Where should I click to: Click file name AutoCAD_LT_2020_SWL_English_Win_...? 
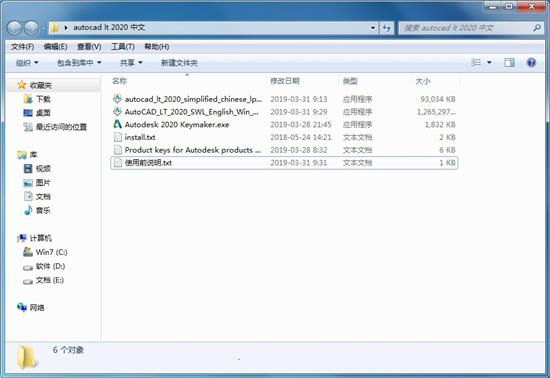[192, 112]
